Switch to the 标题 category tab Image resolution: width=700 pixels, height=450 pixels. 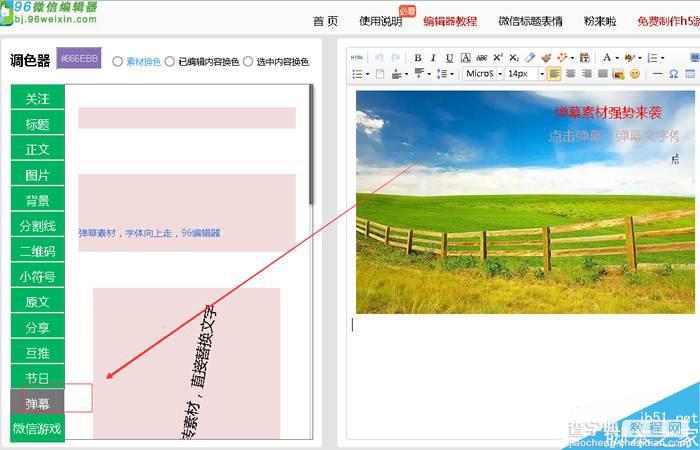pyautogui.click(x=38, y=124)
